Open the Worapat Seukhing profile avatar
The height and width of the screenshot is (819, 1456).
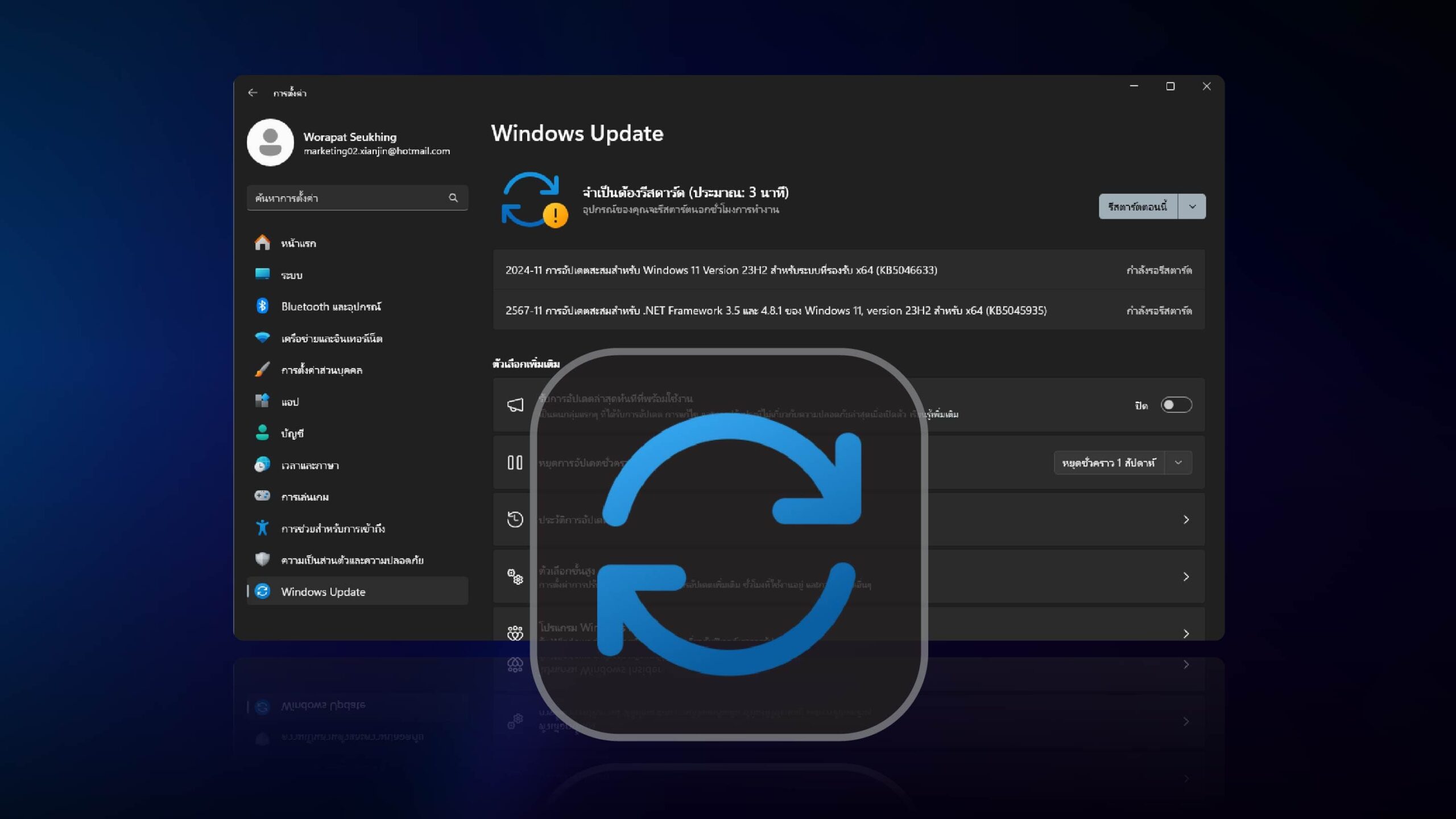(x=270, y=142)
